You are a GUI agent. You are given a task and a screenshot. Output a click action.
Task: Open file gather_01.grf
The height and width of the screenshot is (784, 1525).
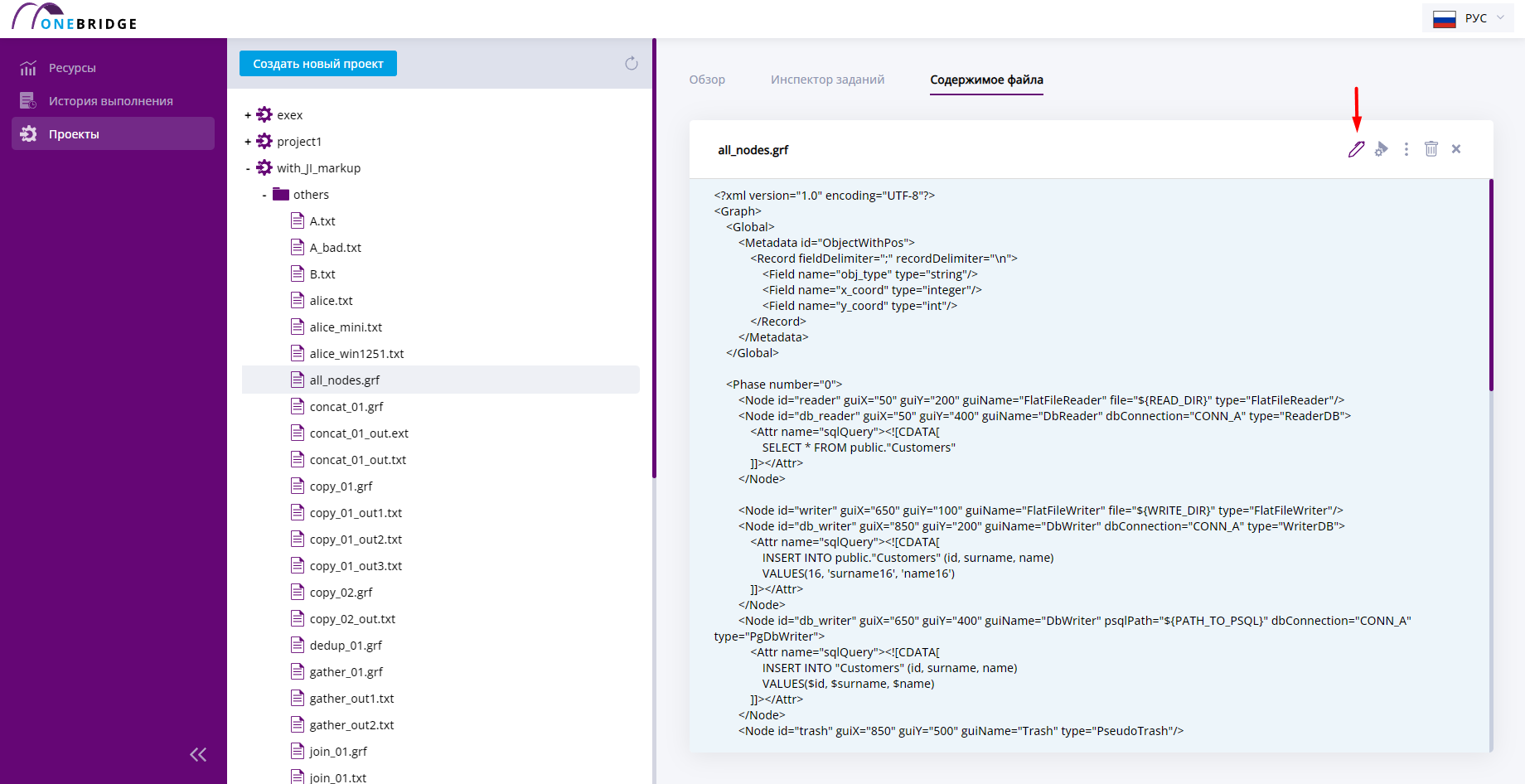point(346,672)
